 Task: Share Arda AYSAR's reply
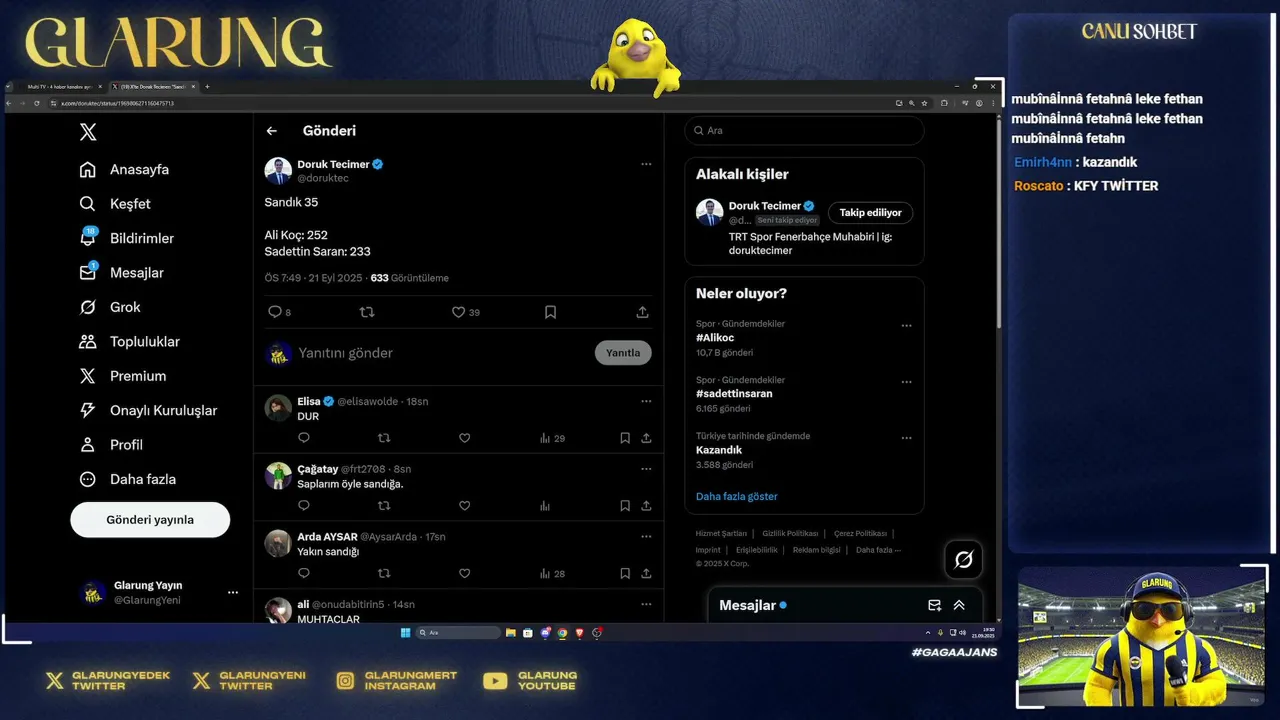[x=646, y=574]
